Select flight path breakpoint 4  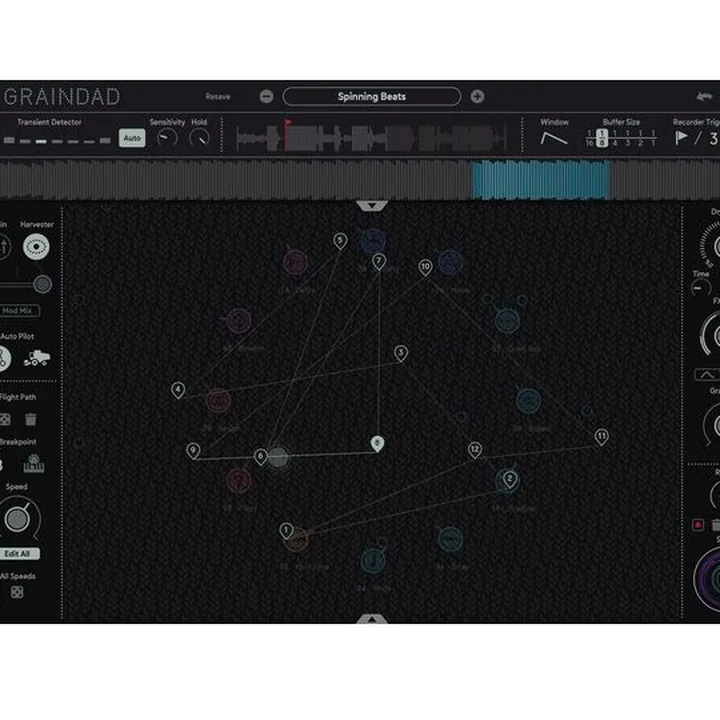click(x=178, y=390)
